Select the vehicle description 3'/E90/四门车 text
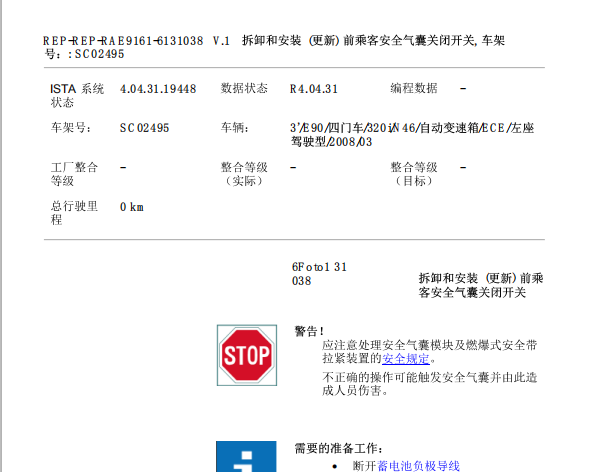The width and height of the screenshot is (605, 472). tap(412, 135)
